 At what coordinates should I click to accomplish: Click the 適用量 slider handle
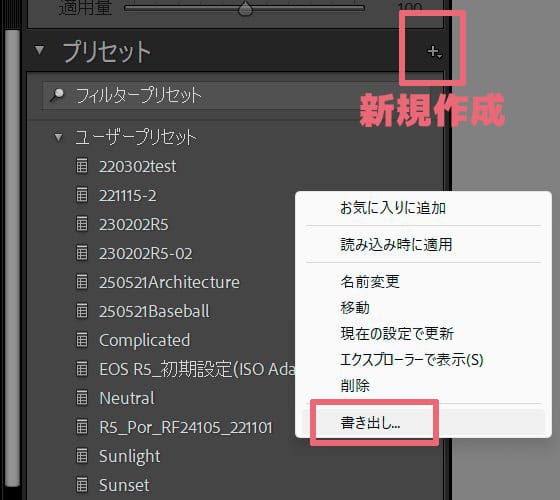point(245,8)
